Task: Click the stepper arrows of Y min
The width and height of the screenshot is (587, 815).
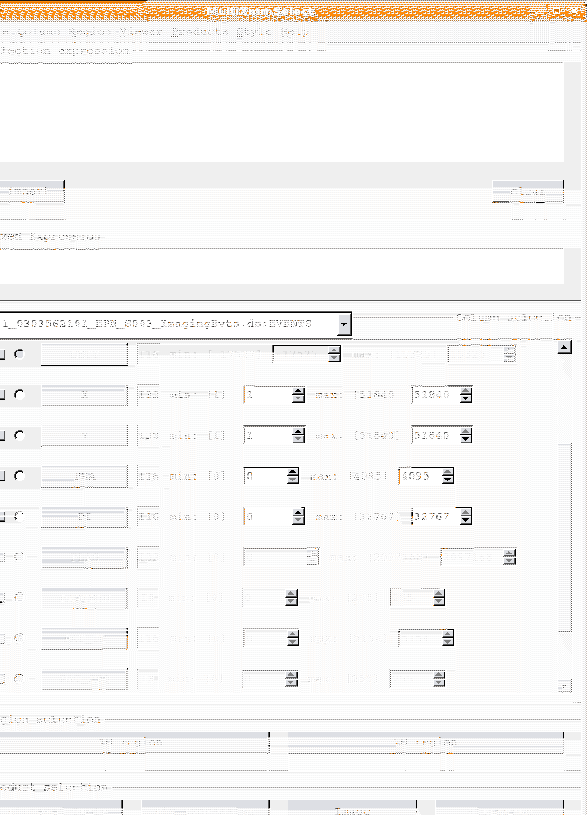Action: click(298, 436)
